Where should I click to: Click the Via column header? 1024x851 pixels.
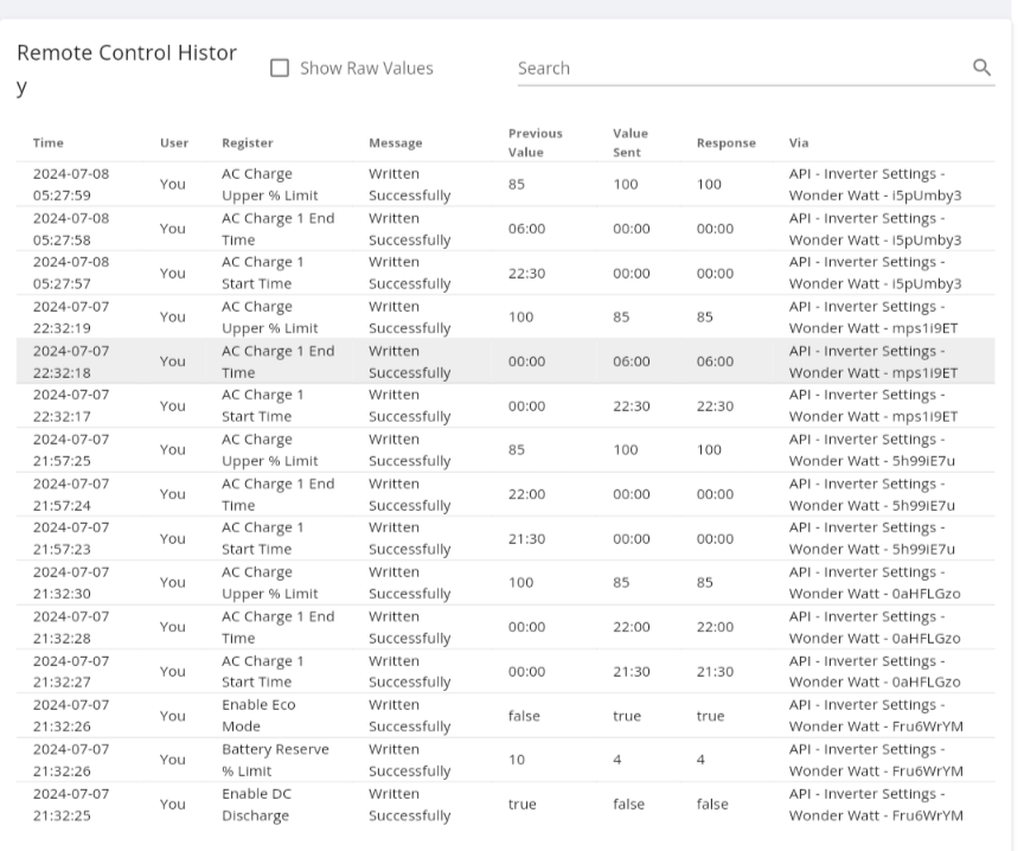point(798,143)
